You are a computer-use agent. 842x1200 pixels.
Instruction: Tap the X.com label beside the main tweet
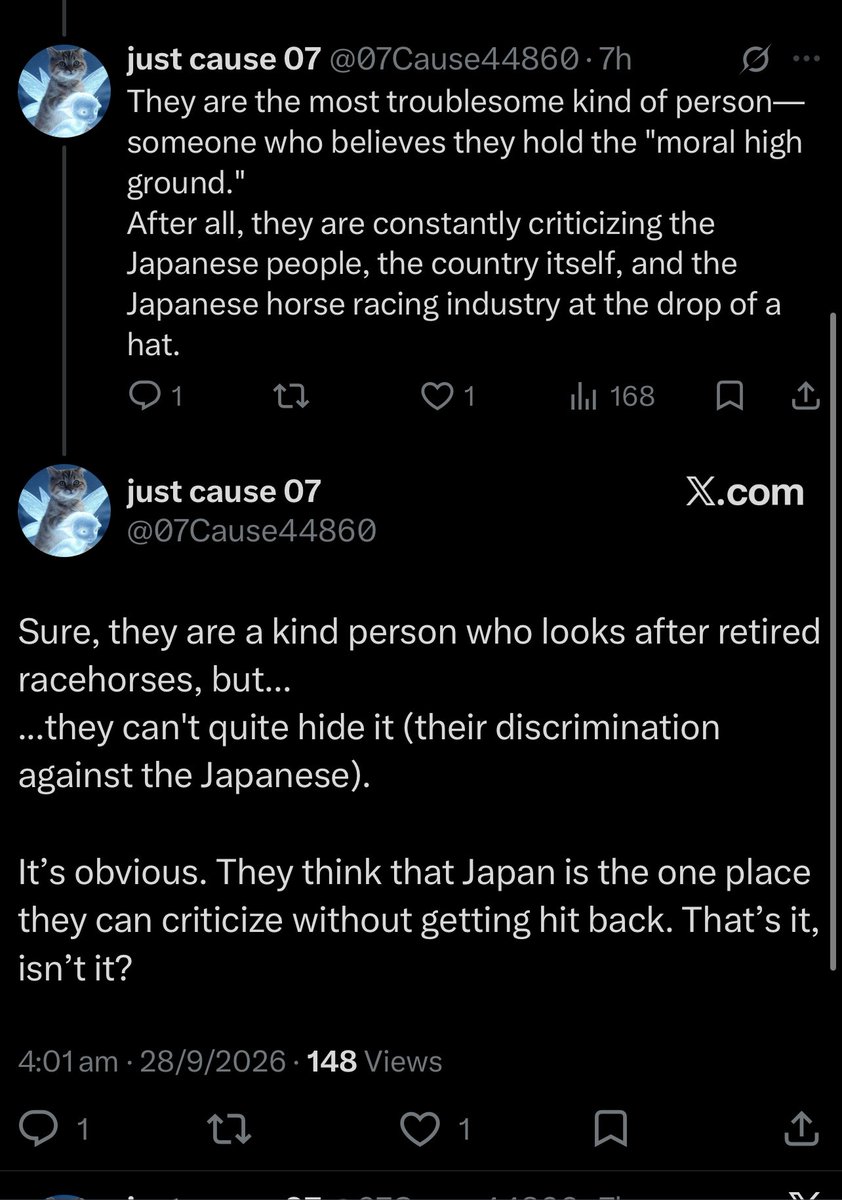[x=744, y=492]
